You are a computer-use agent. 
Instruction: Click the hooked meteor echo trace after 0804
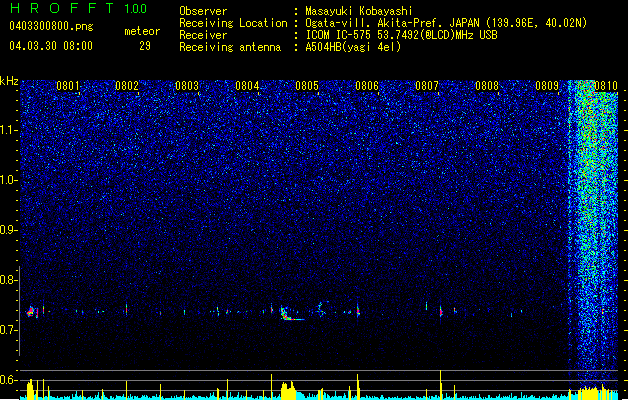292,314
